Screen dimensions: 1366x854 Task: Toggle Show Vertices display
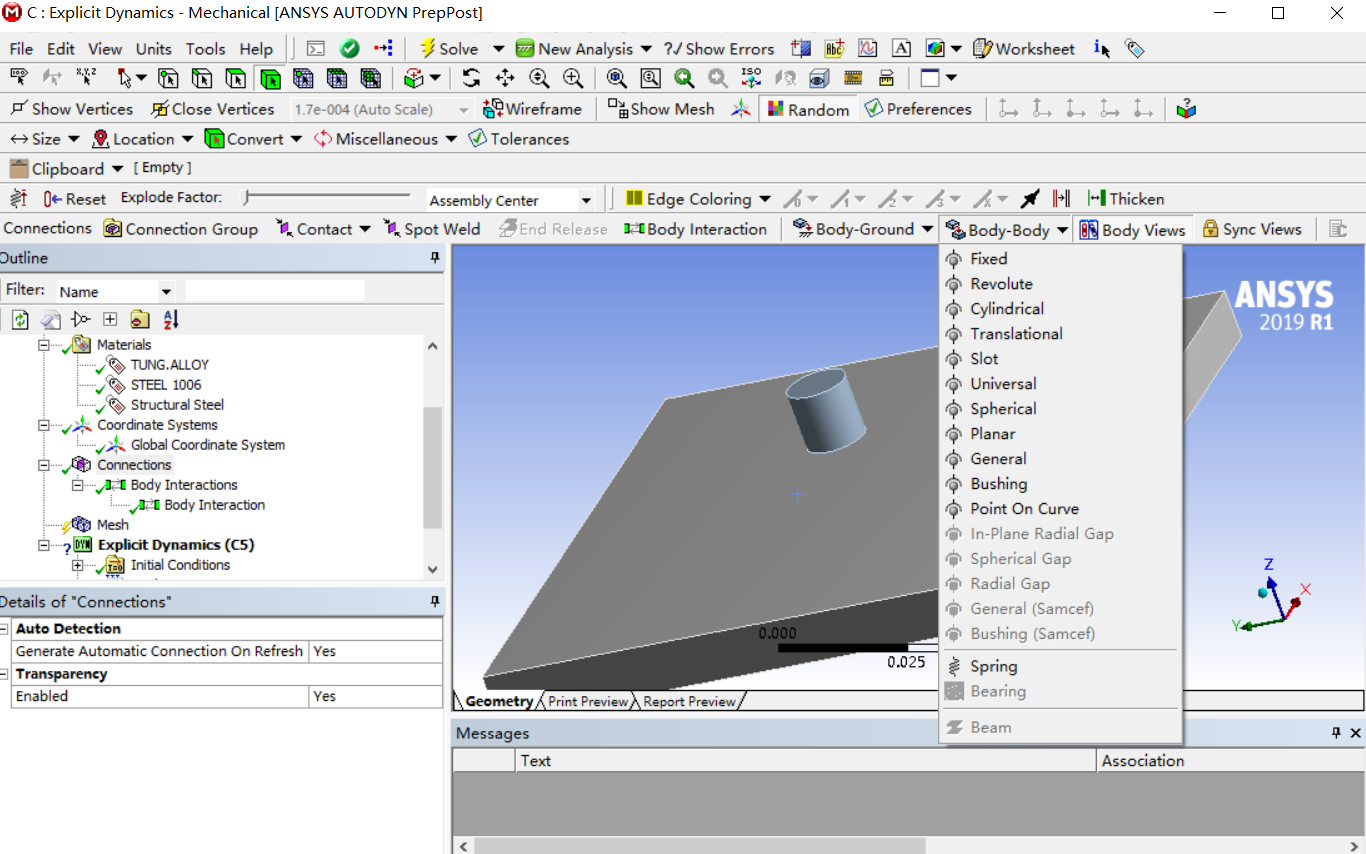[70, 109]
